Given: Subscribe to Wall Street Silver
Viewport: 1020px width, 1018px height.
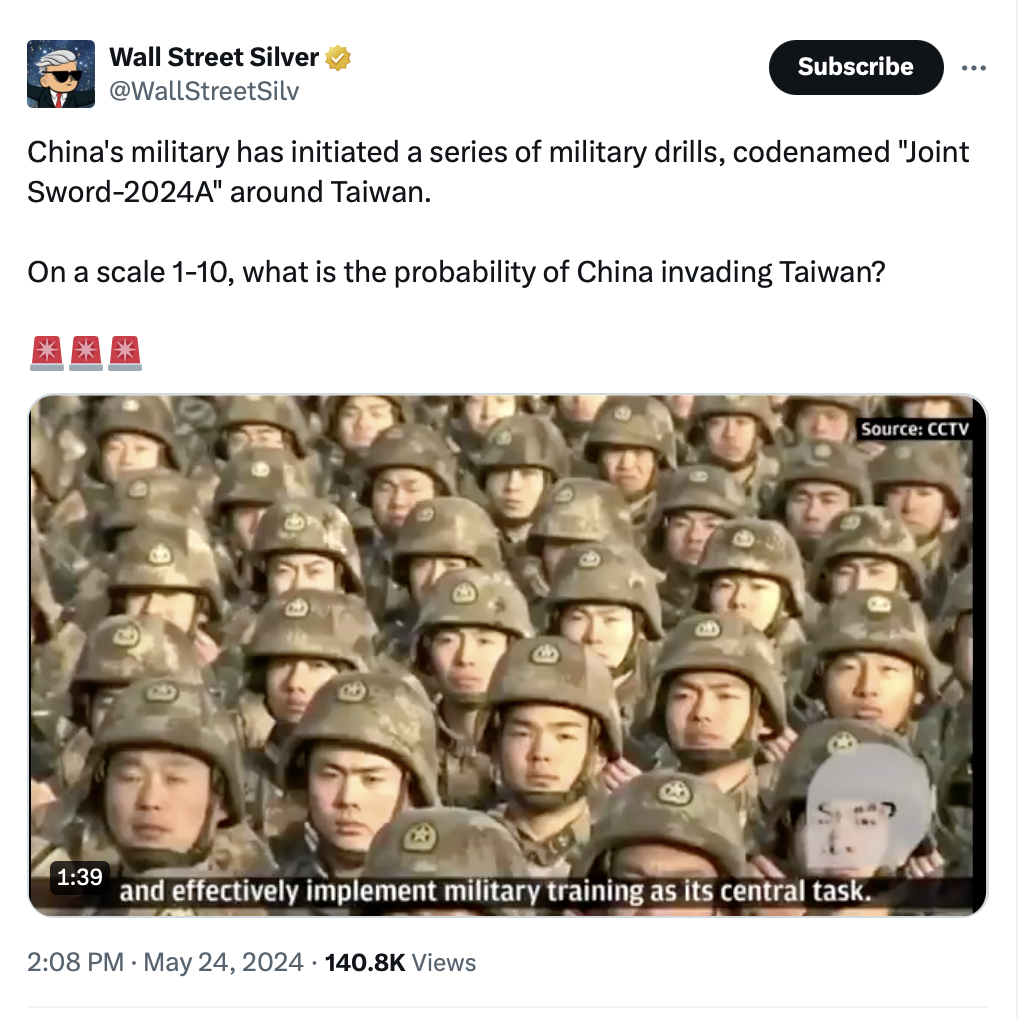Looking at the screenshot, I should pyautogui.click(x=855, y=67).
